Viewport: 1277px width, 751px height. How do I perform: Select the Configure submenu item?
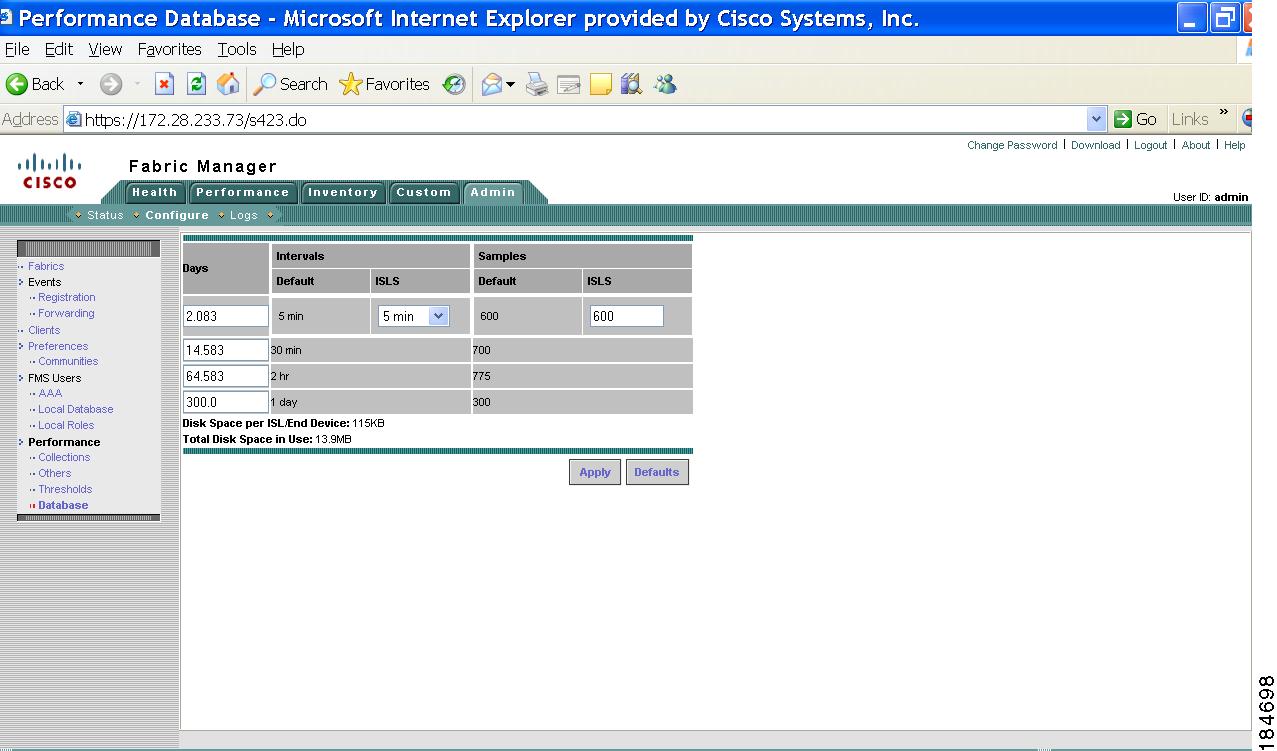[x=177, y=215]
